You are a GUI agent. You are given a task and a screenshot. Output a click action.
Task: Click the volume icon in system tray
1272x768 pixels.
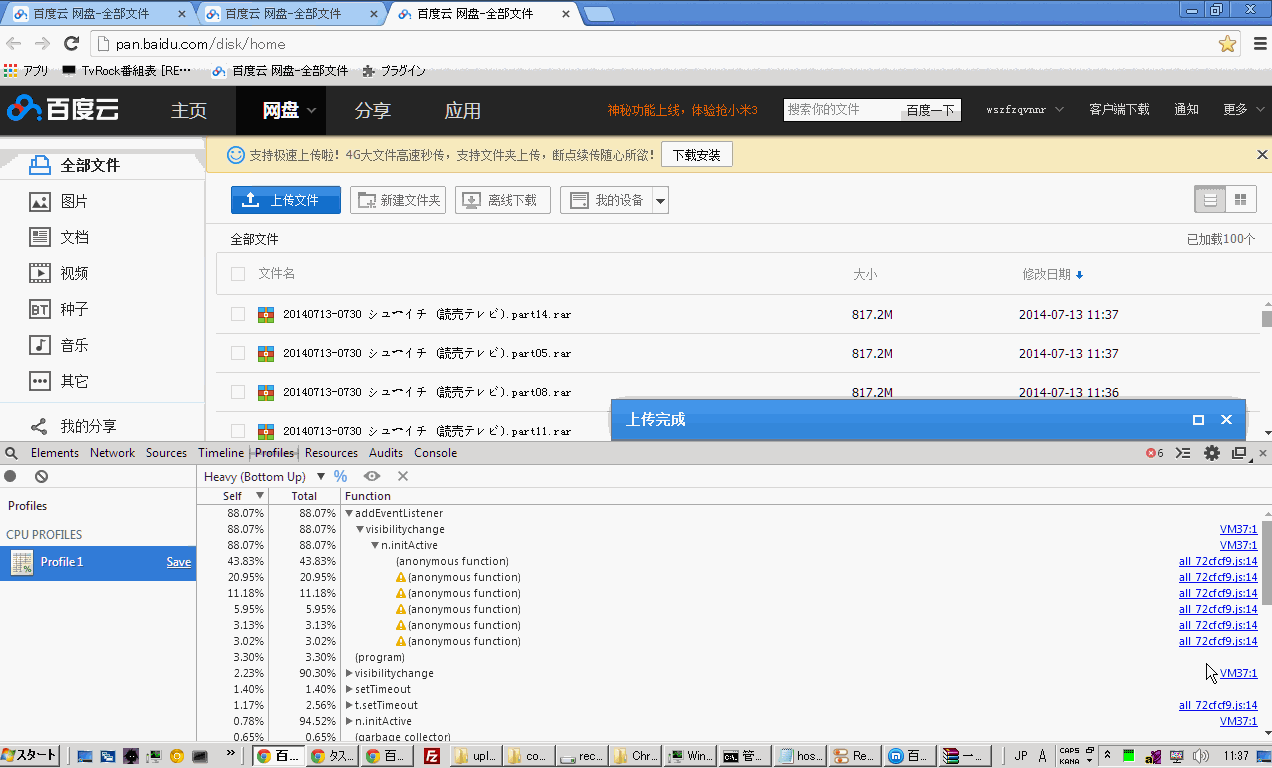1200,756
